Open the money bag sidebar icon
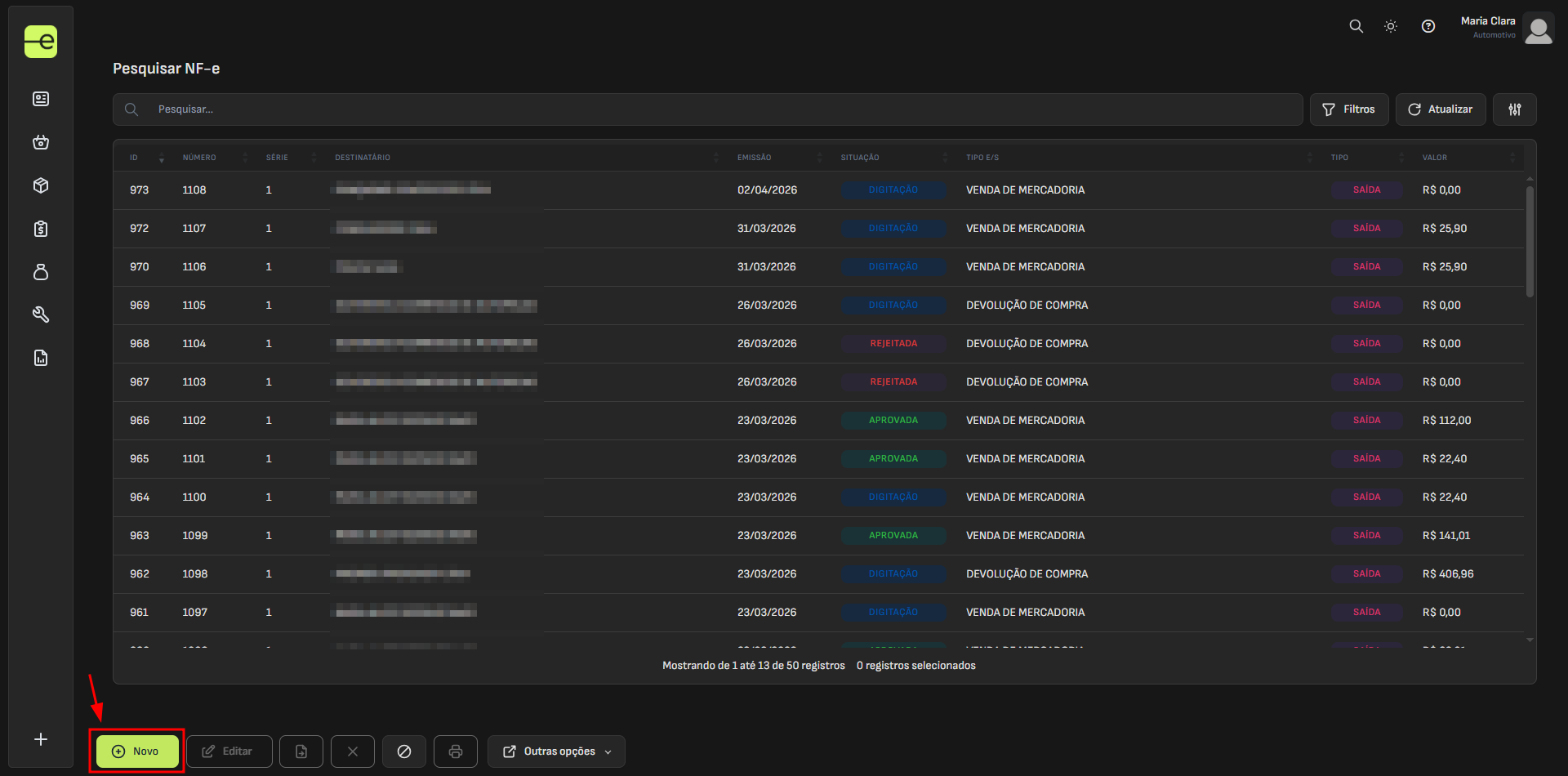The height and width of the screenshot is (776, 1568). tap(41, 272)
